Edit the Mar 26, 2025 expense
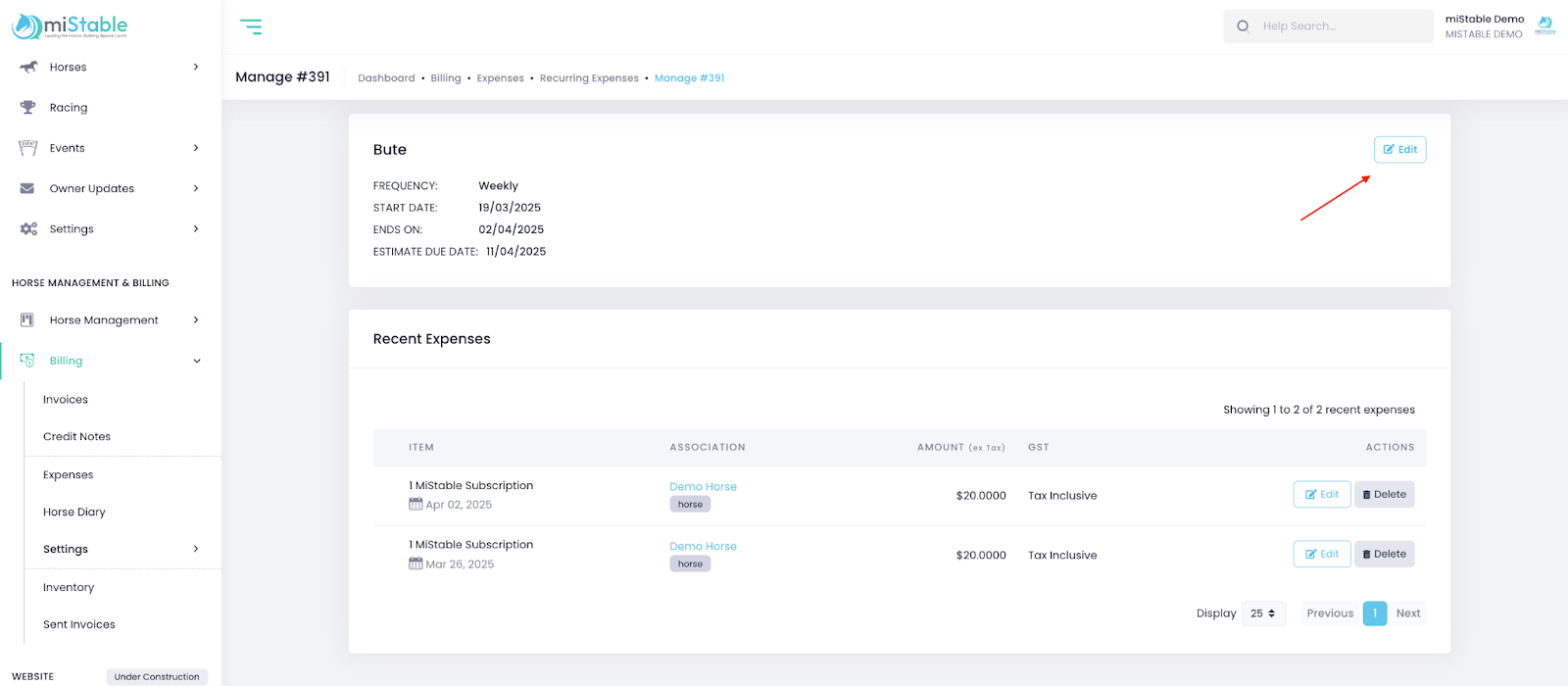The image size is (1568, 686). tap(1321, 555)
